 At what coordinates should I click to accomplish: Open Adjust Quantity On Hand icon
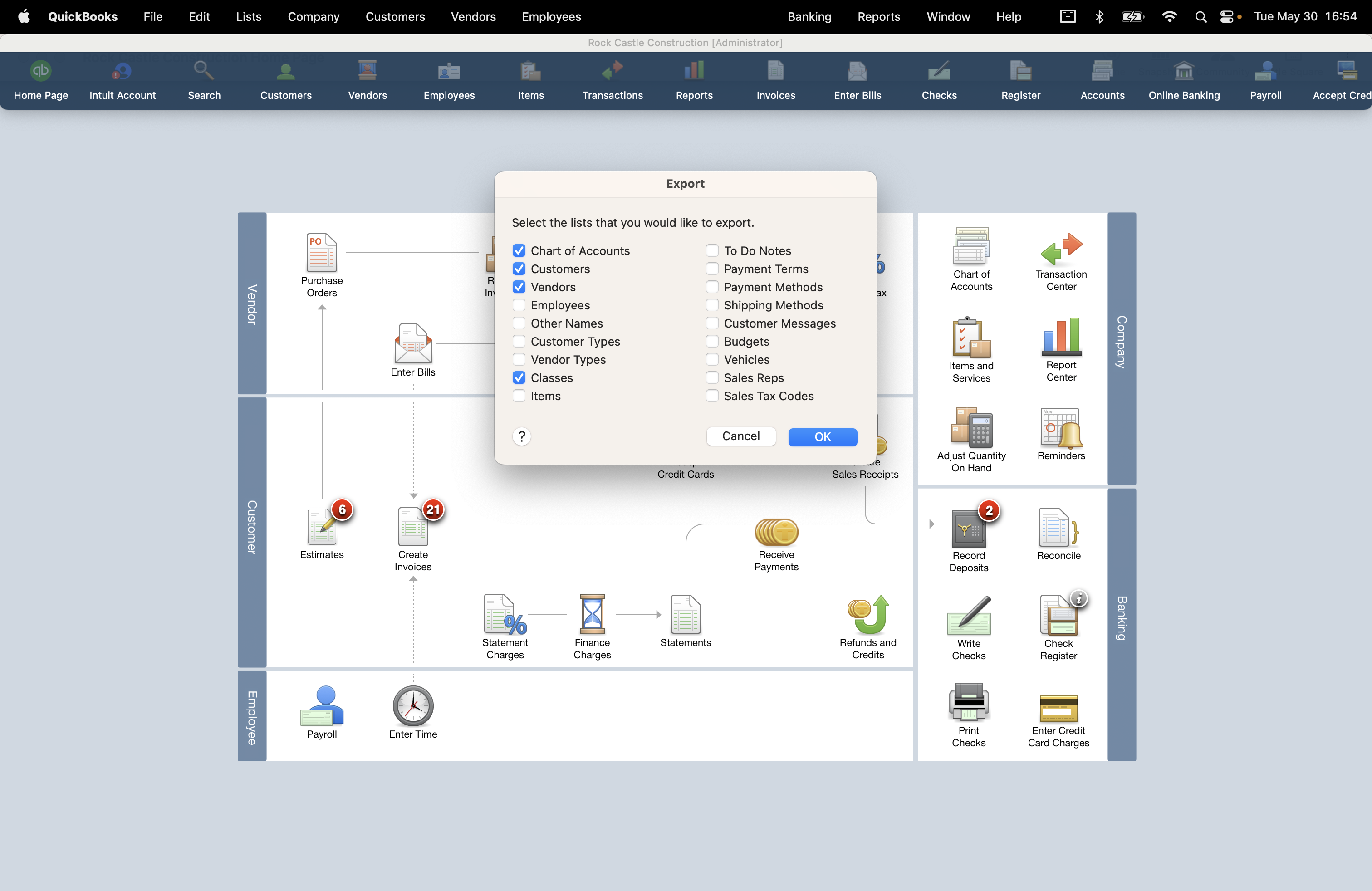[x=971, y=427]
